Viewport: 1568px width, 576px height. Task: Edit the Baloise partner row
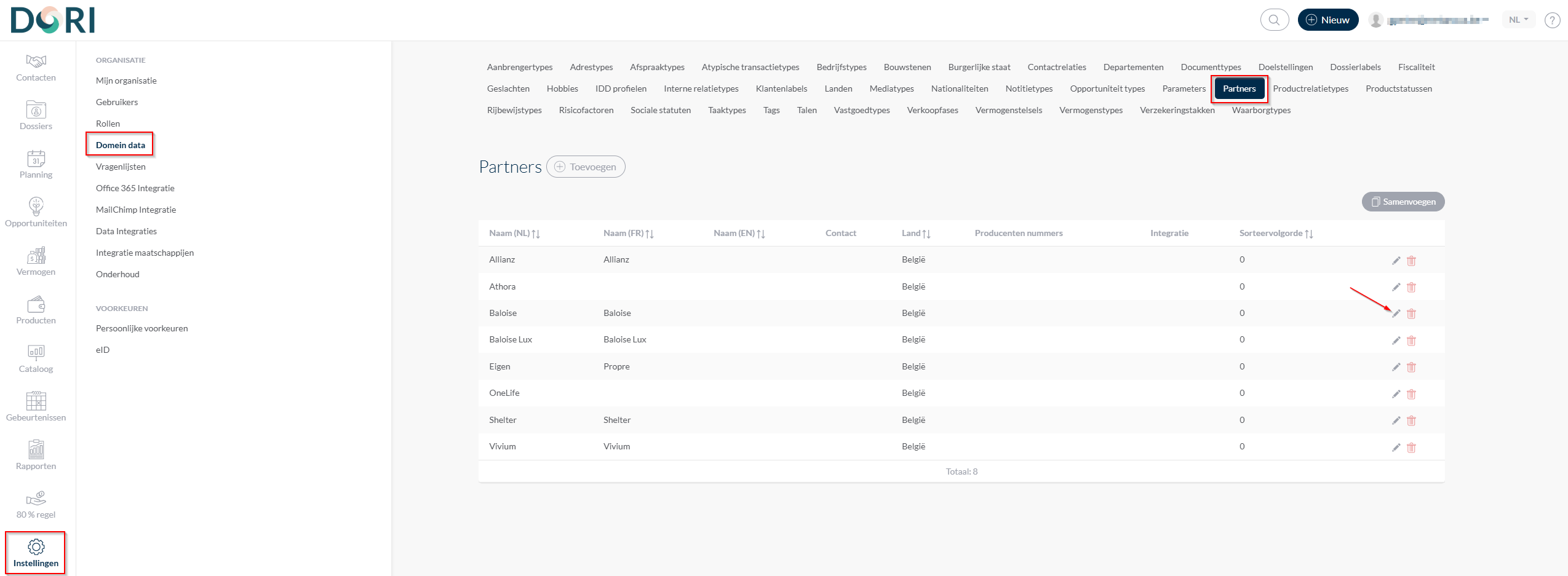[1396, 314]
